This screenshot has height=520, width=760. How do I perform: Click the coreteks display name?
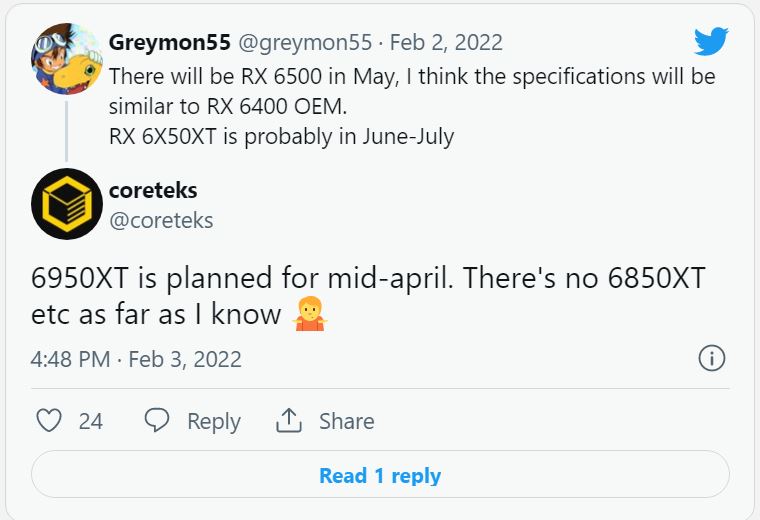tap(153, 190)
